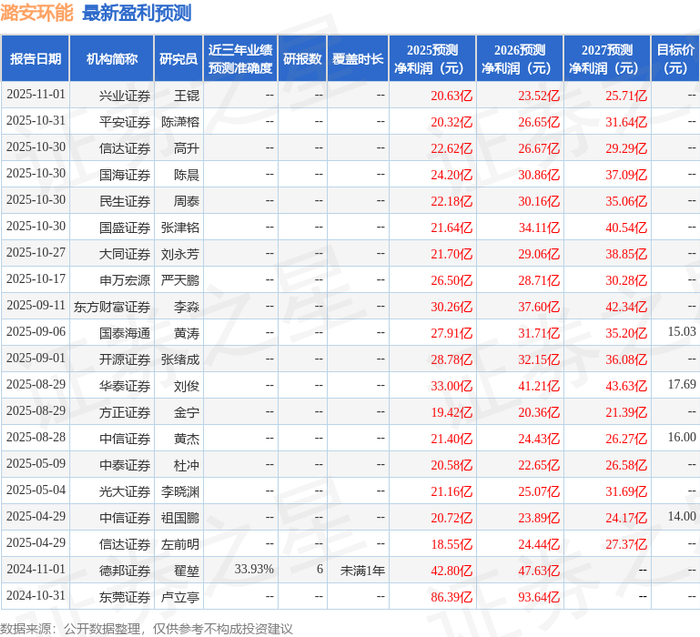Select the date cell 2025-10-27
The image size is (700, 637).
36,253
